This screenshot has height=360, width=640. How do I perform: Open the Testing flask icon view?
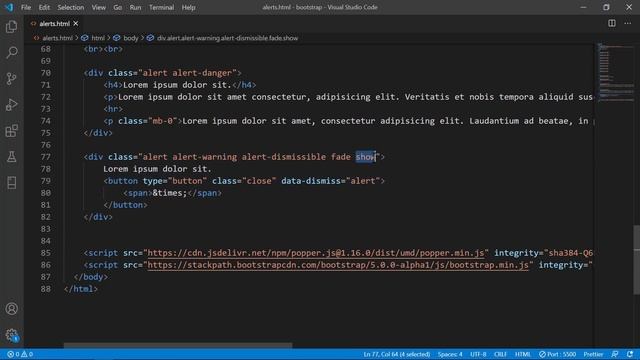coord(11,157)
